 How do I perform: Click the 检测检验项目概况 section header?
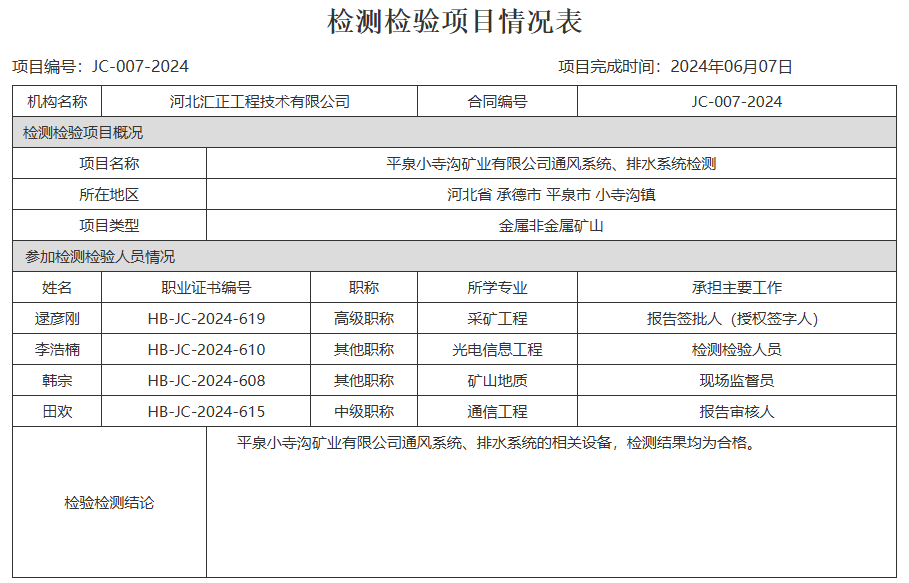click(454, 132)
